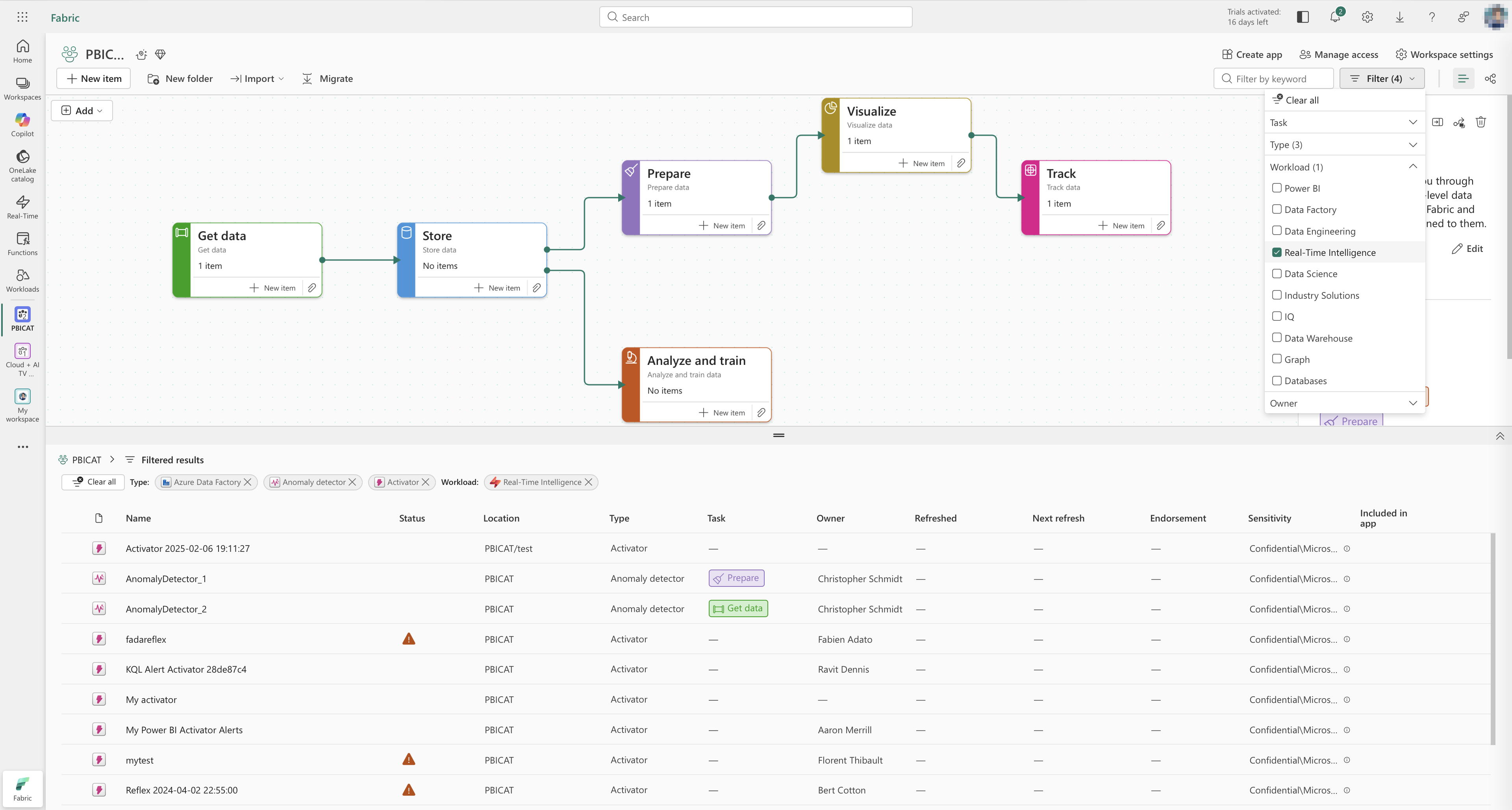Open My workspace from the sidebar
This screenshot has width=1512, height=810.
click(x=22, y=405)
